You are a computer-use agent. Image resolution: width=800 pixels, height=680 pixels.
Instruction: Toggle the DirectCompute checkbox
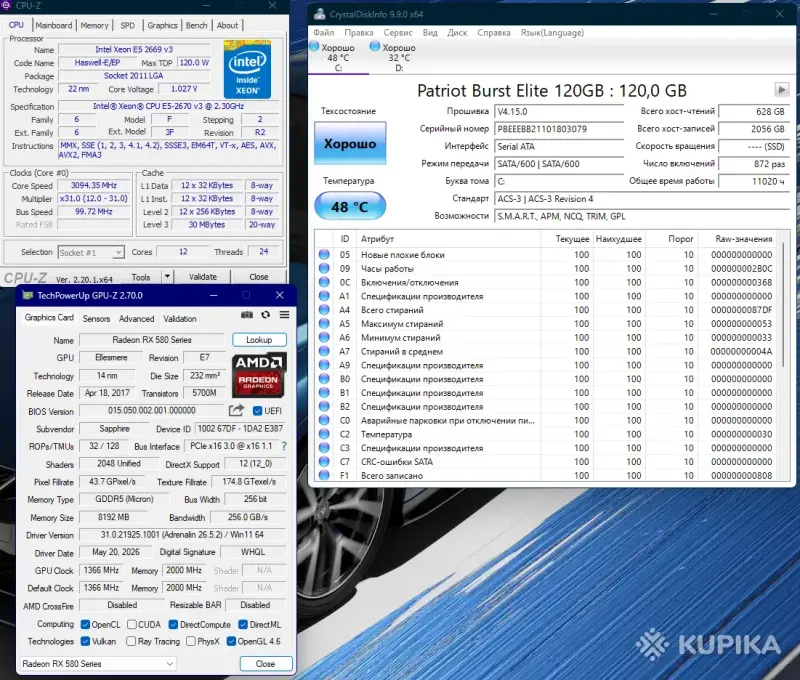tap(173, 624)
